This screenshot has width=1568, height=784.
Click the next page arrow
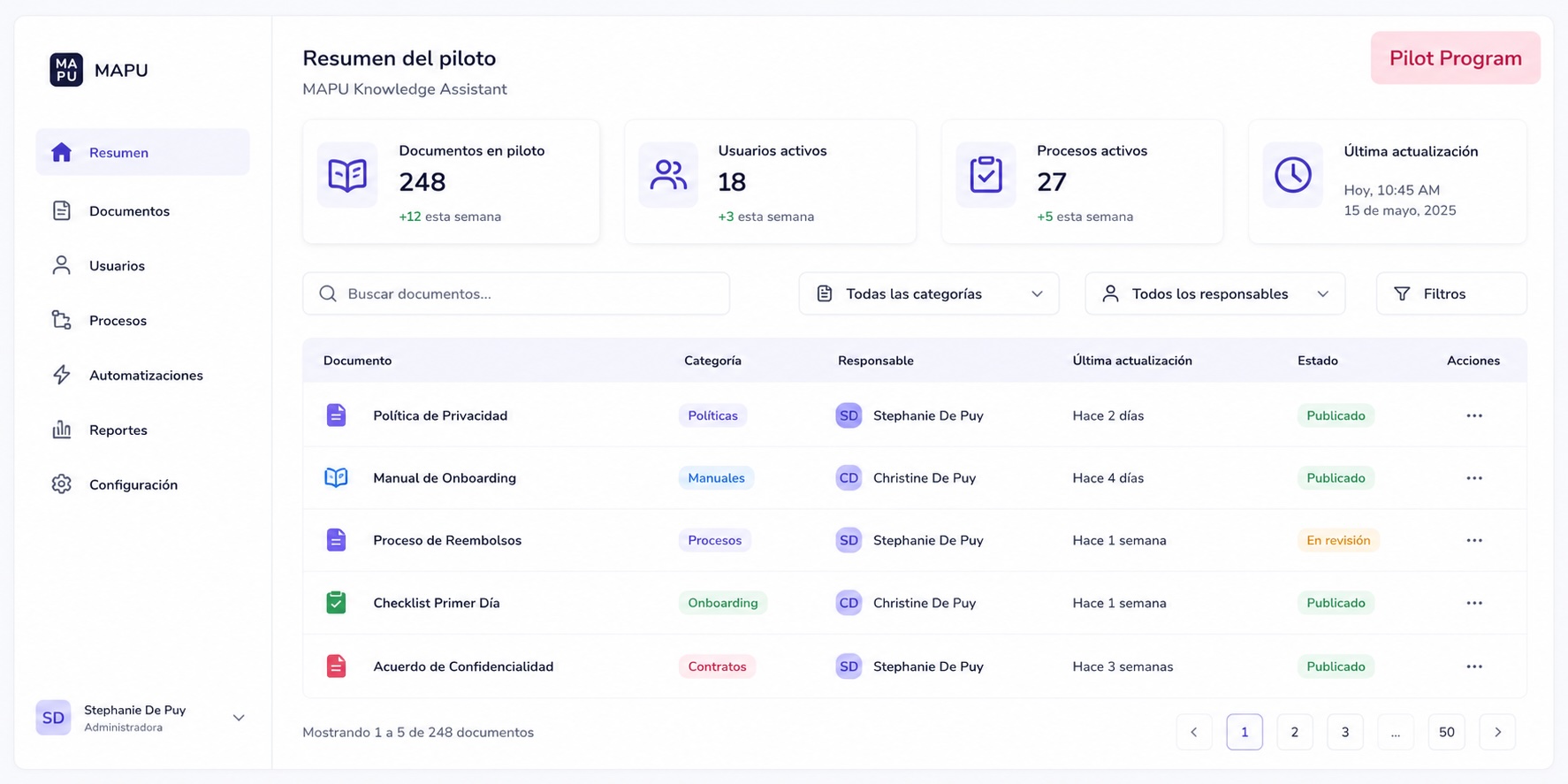pyautogui.click(x=1497, y=732)
